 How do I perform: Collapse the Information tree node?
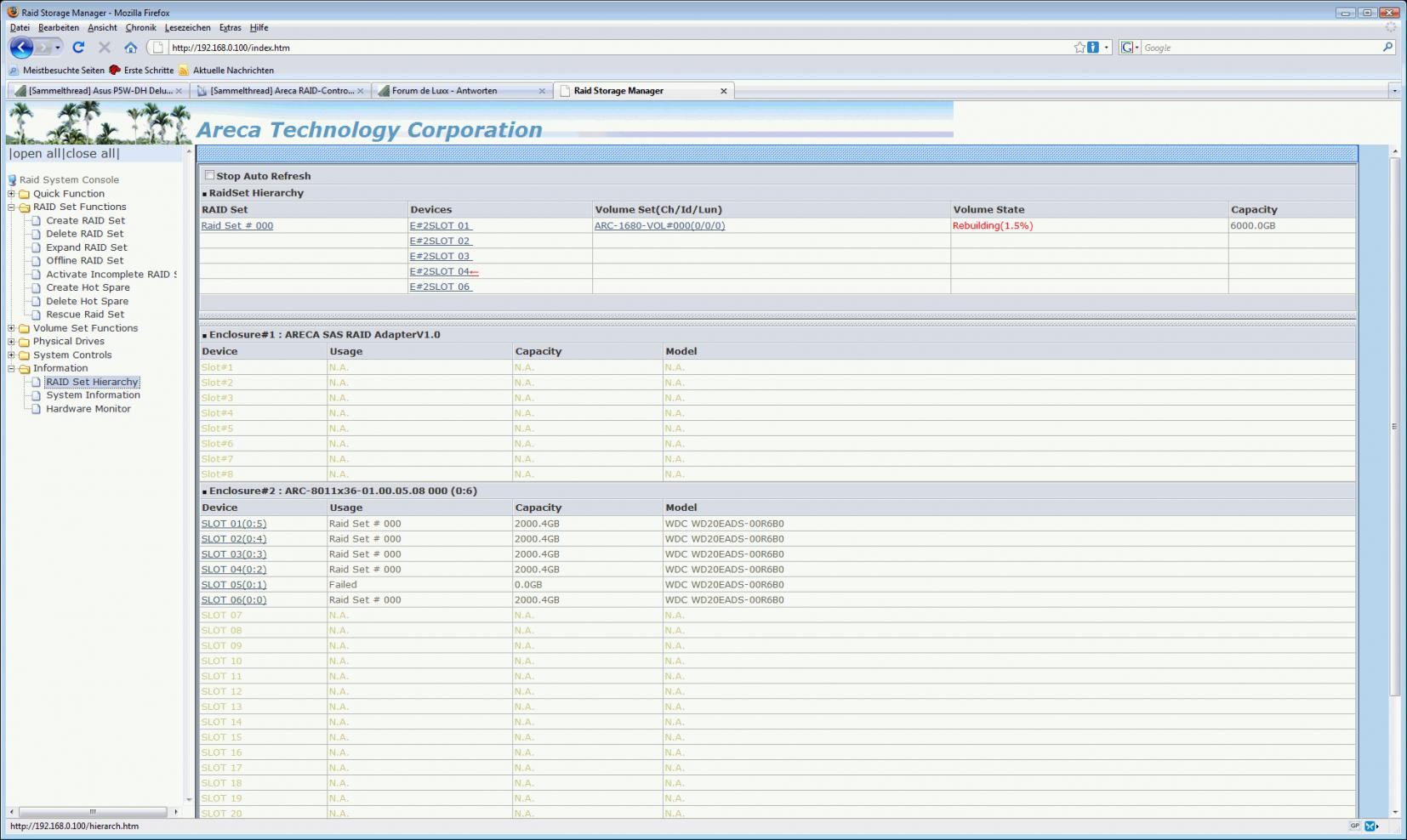(12, 369)
